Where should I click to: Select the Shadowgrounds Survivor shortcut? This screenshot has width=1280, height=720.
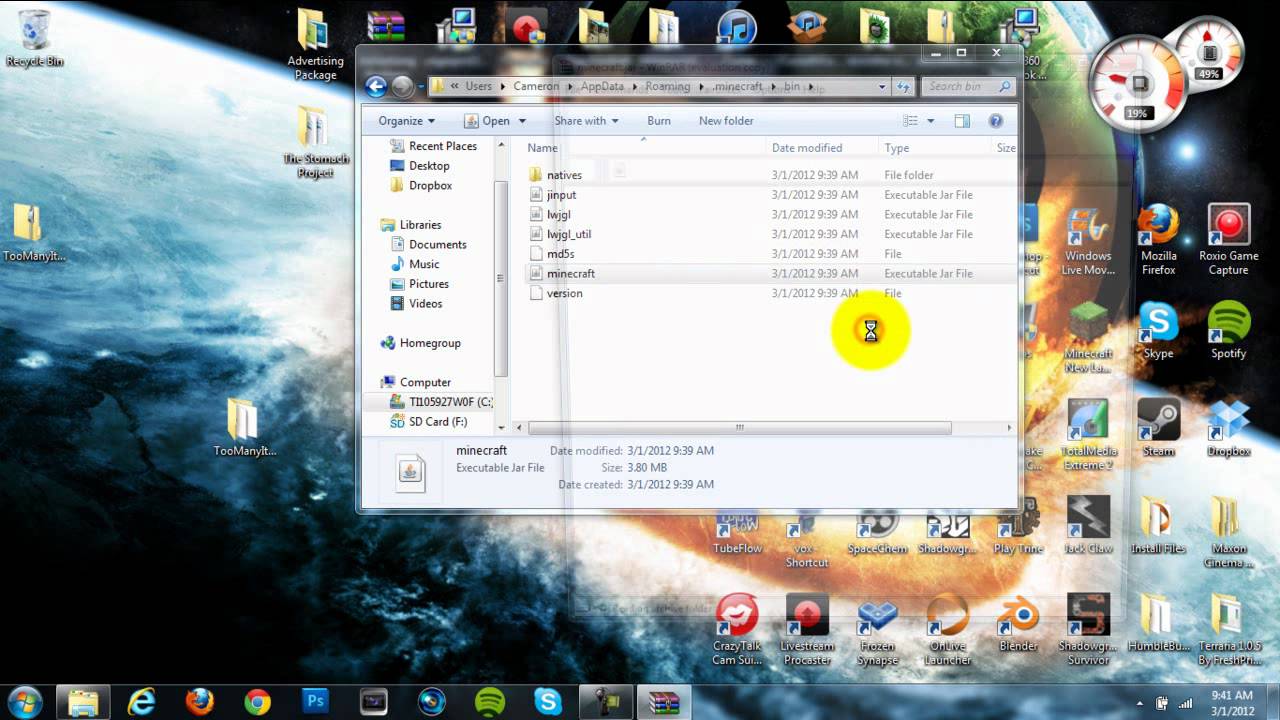tap(1088, 630)
